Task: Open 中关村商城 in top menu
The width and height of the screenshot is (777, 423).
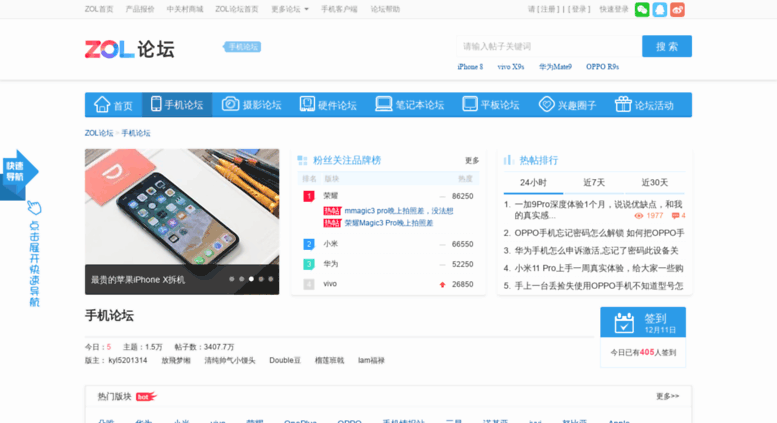Action: pos(185,9)
